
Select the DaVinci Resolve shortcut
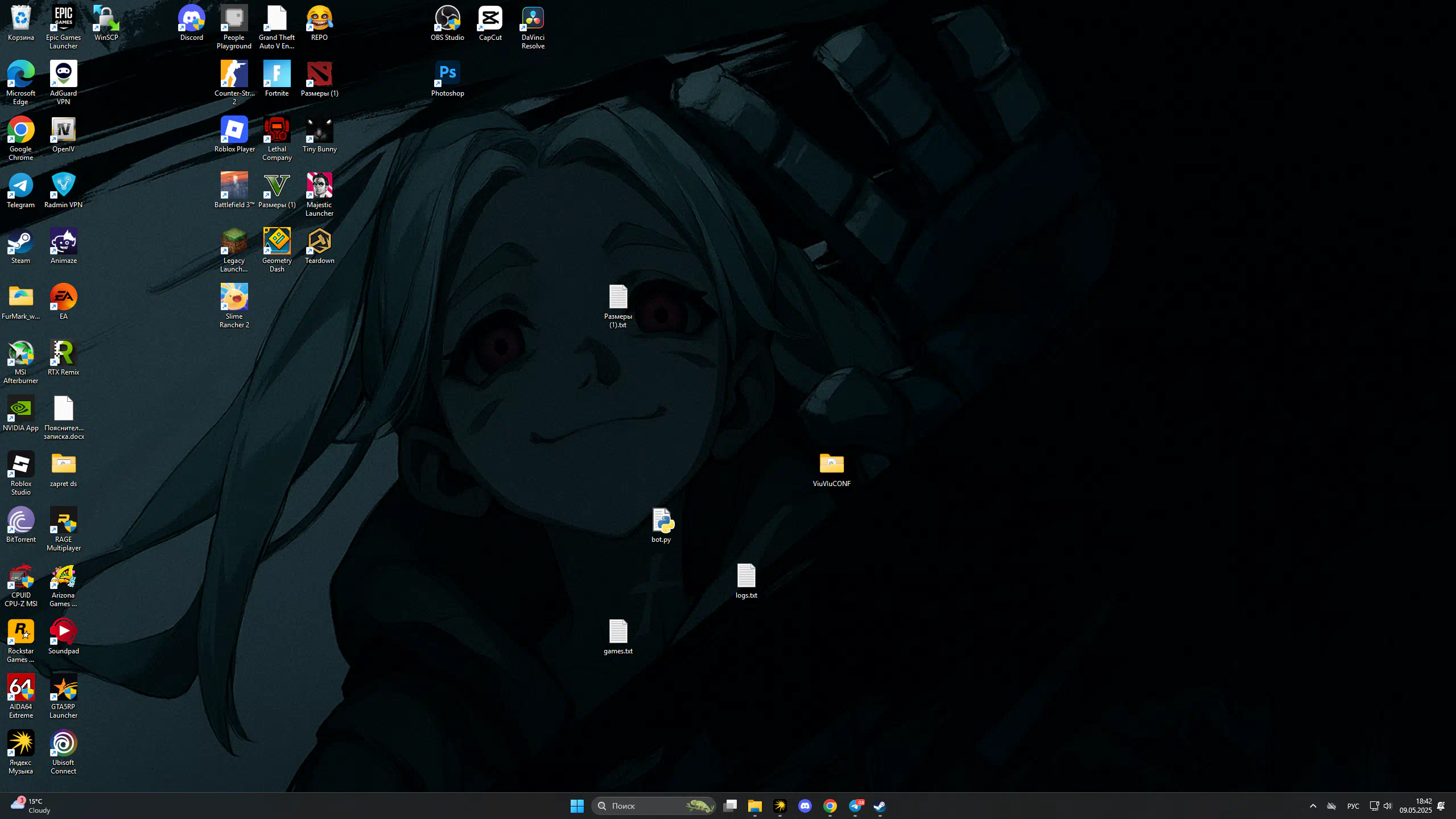click(x=533, y=27)
